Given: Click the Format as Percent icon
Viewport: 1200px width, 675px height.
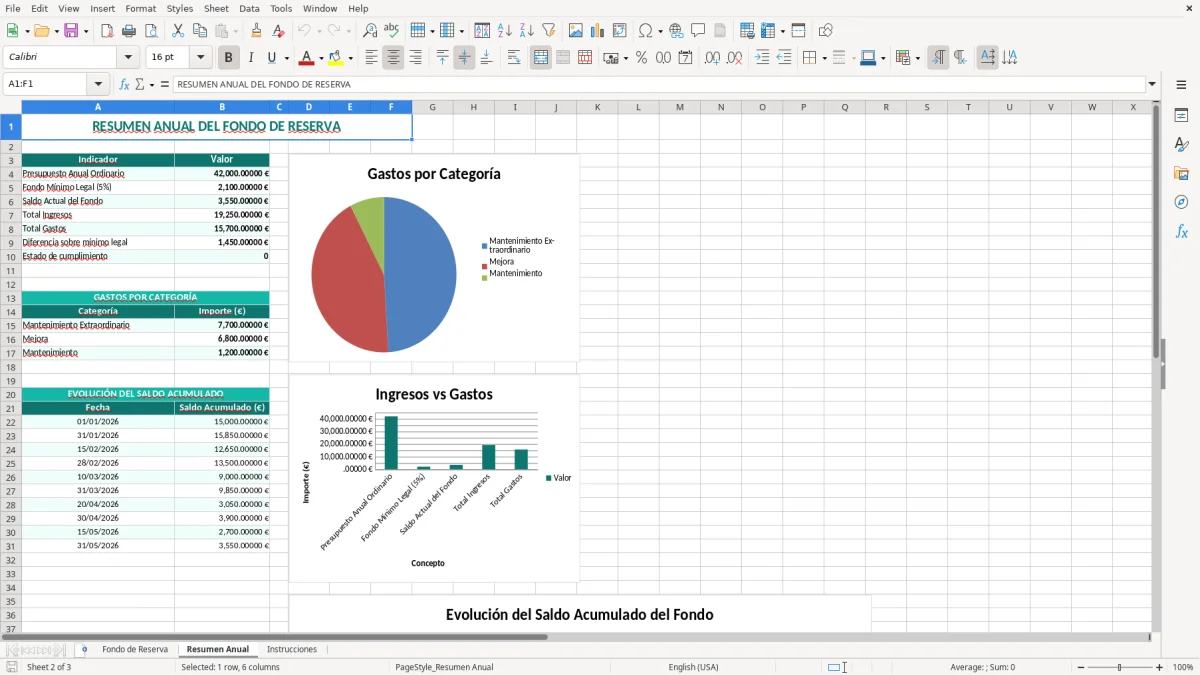Looking at the screenshot, I should (641, 58).
